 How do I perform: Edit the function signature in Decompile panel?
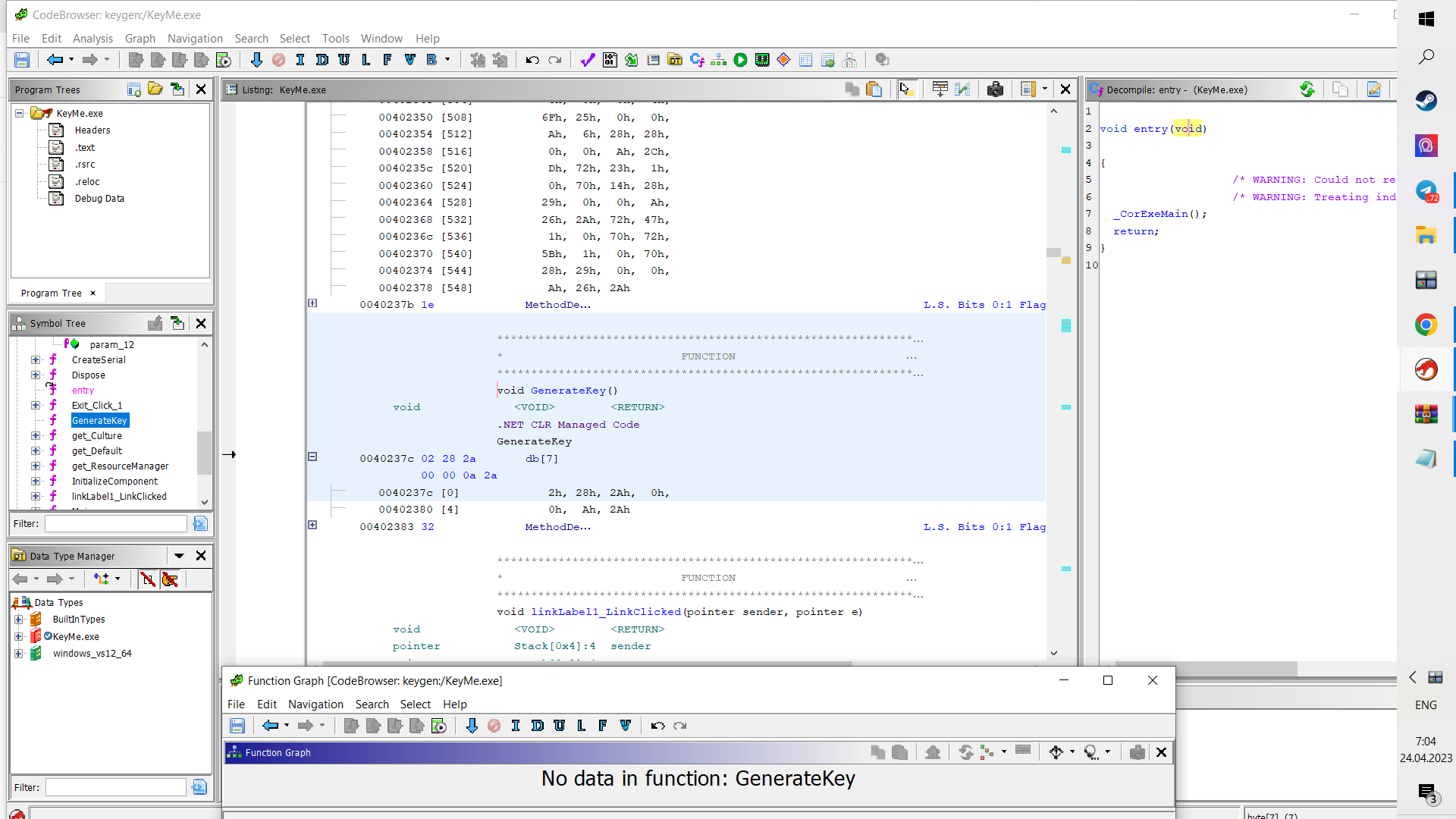point(1373,89)
